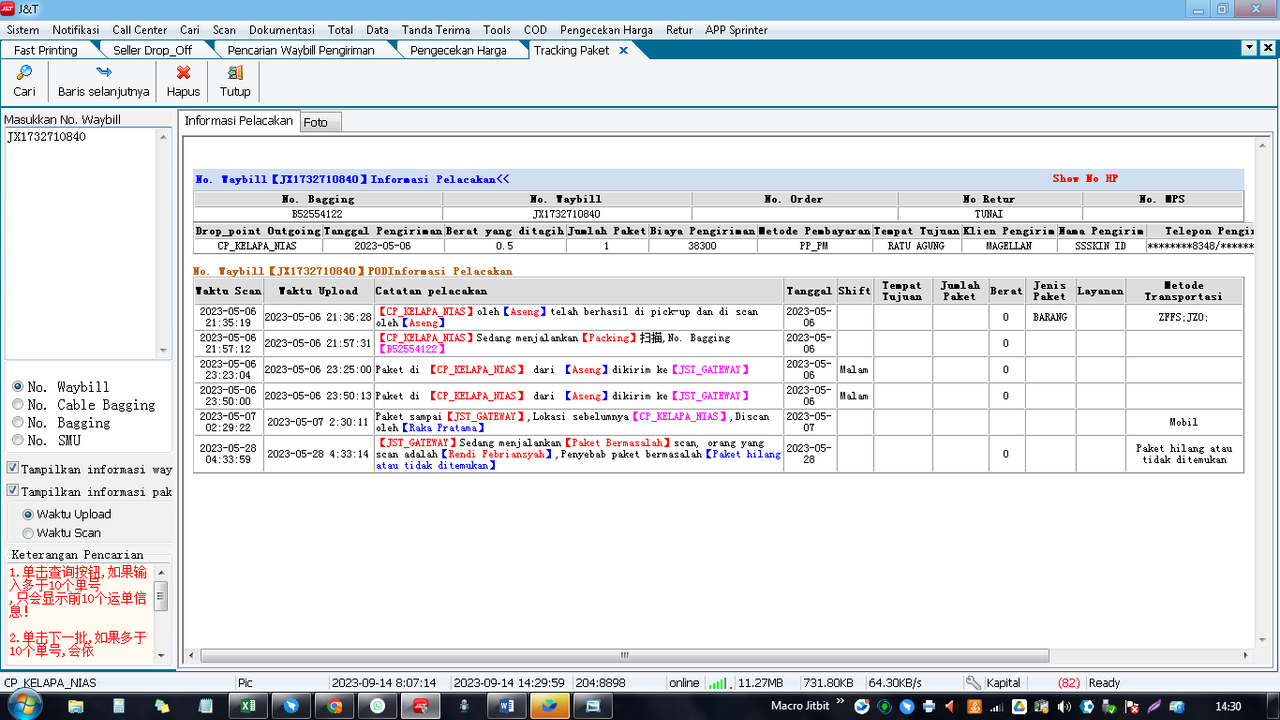Open the COD menu
1280x720 pixels.
pos(535,30)
